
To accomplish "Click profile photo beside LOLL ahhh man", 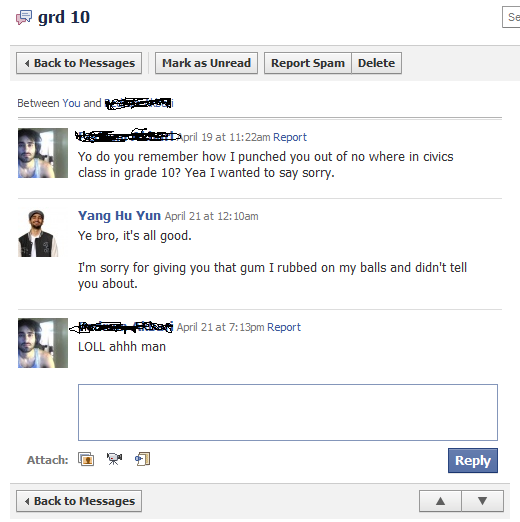I will pos(43,343).
